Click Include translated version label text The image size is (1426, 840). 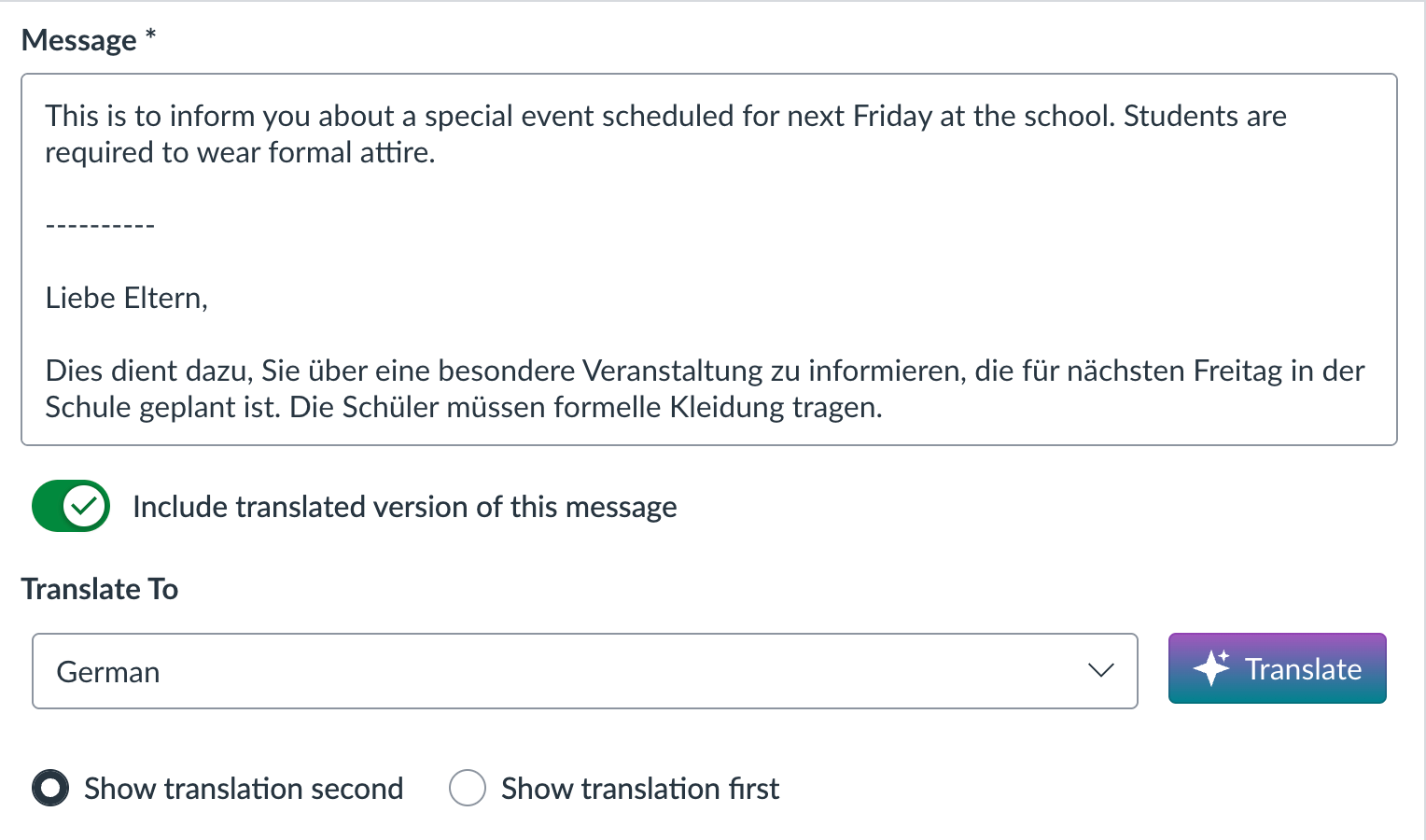(x=405, y=507)
